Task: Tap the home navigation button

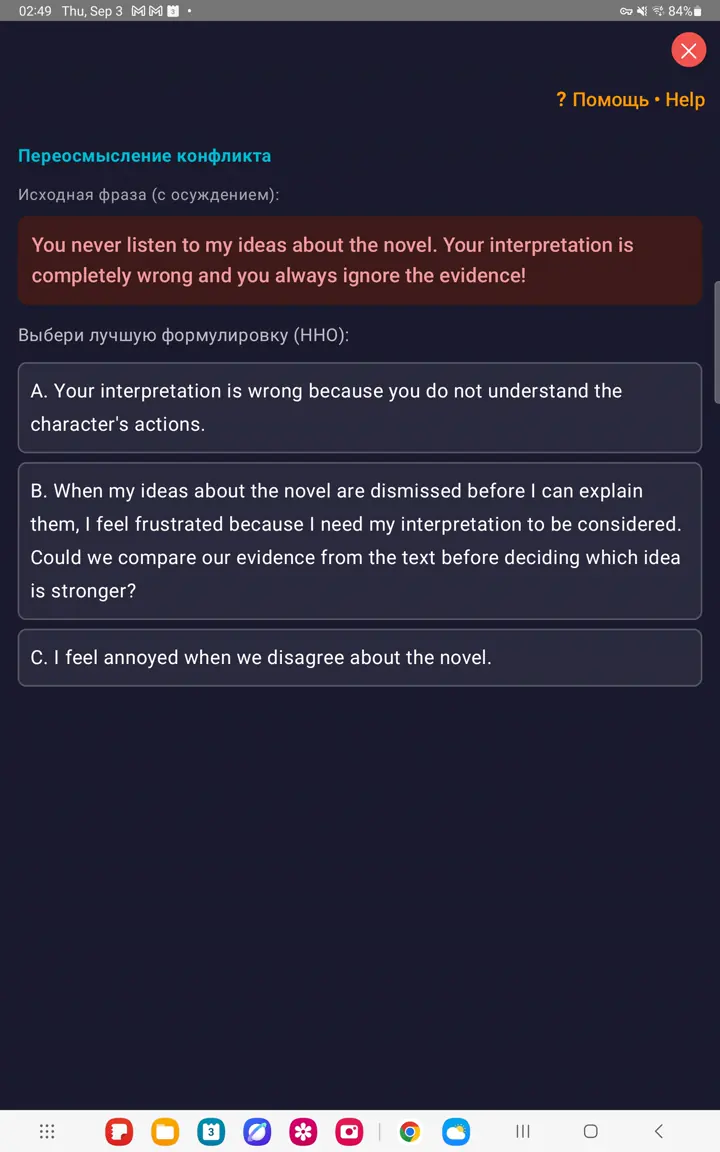Action: [x=591, y=1131]
